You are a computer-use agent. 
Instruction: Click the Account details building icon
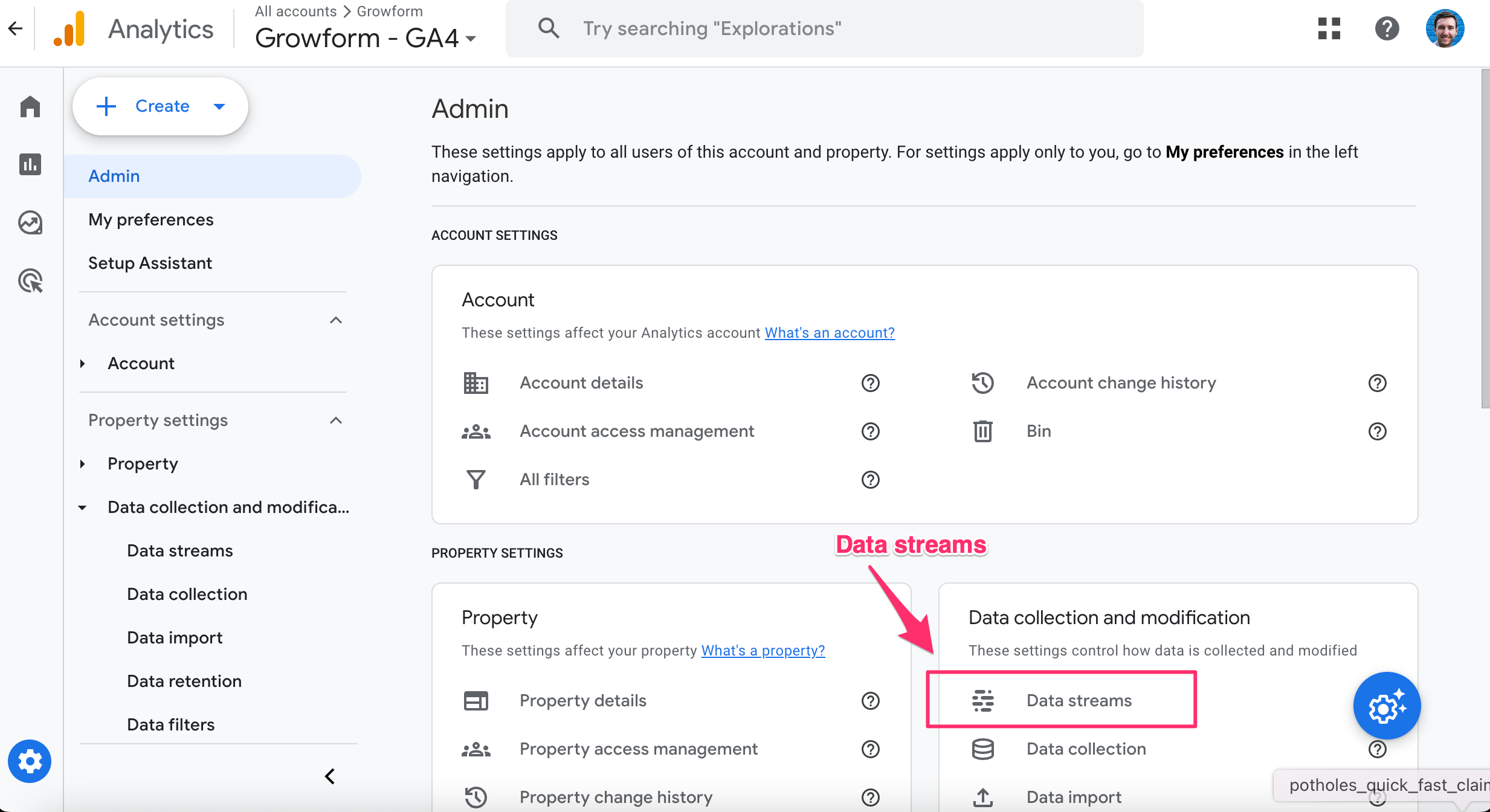point(476,383)
